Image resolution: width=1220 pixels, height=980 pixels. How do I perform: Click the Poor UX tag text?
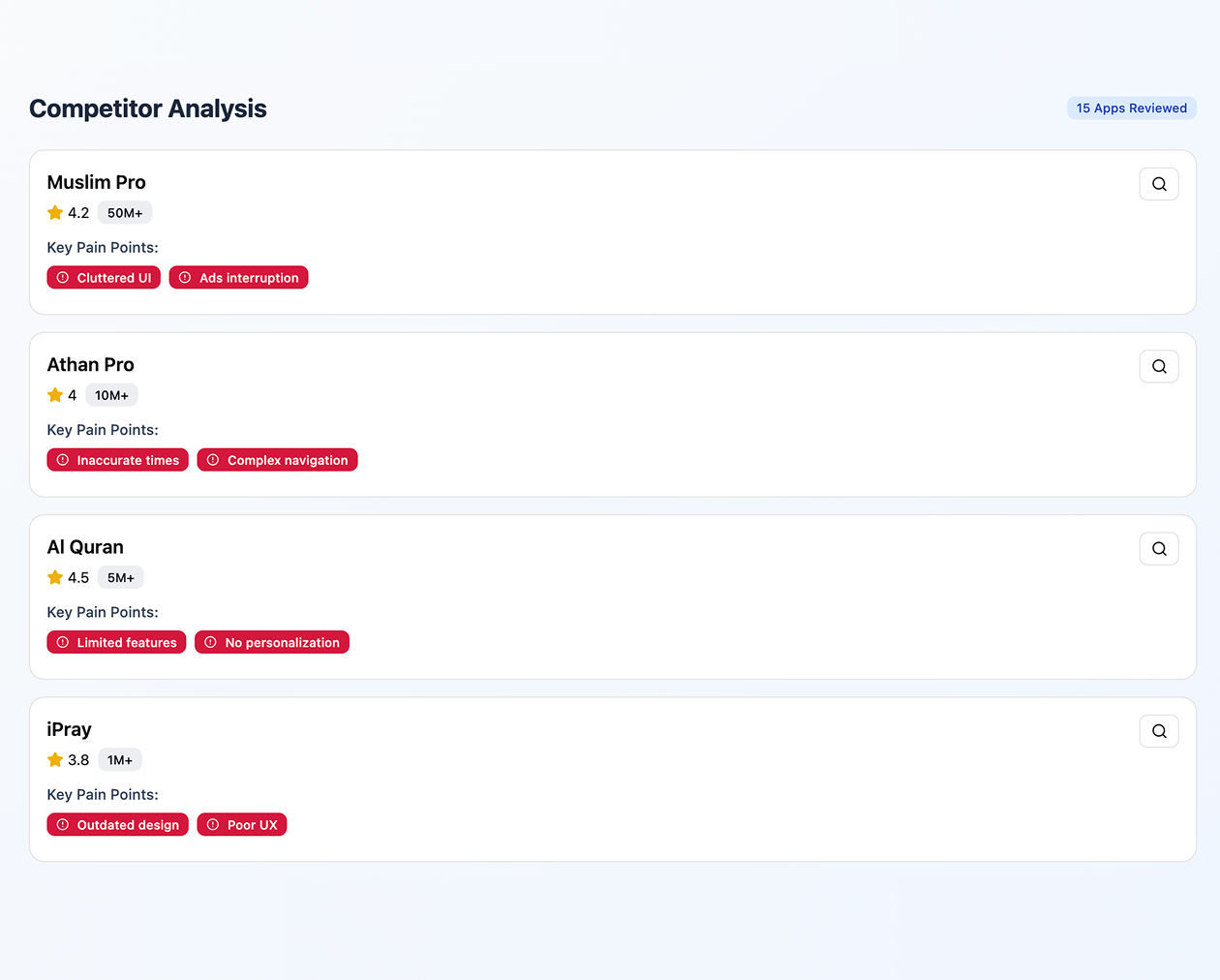tap(253, 825)
